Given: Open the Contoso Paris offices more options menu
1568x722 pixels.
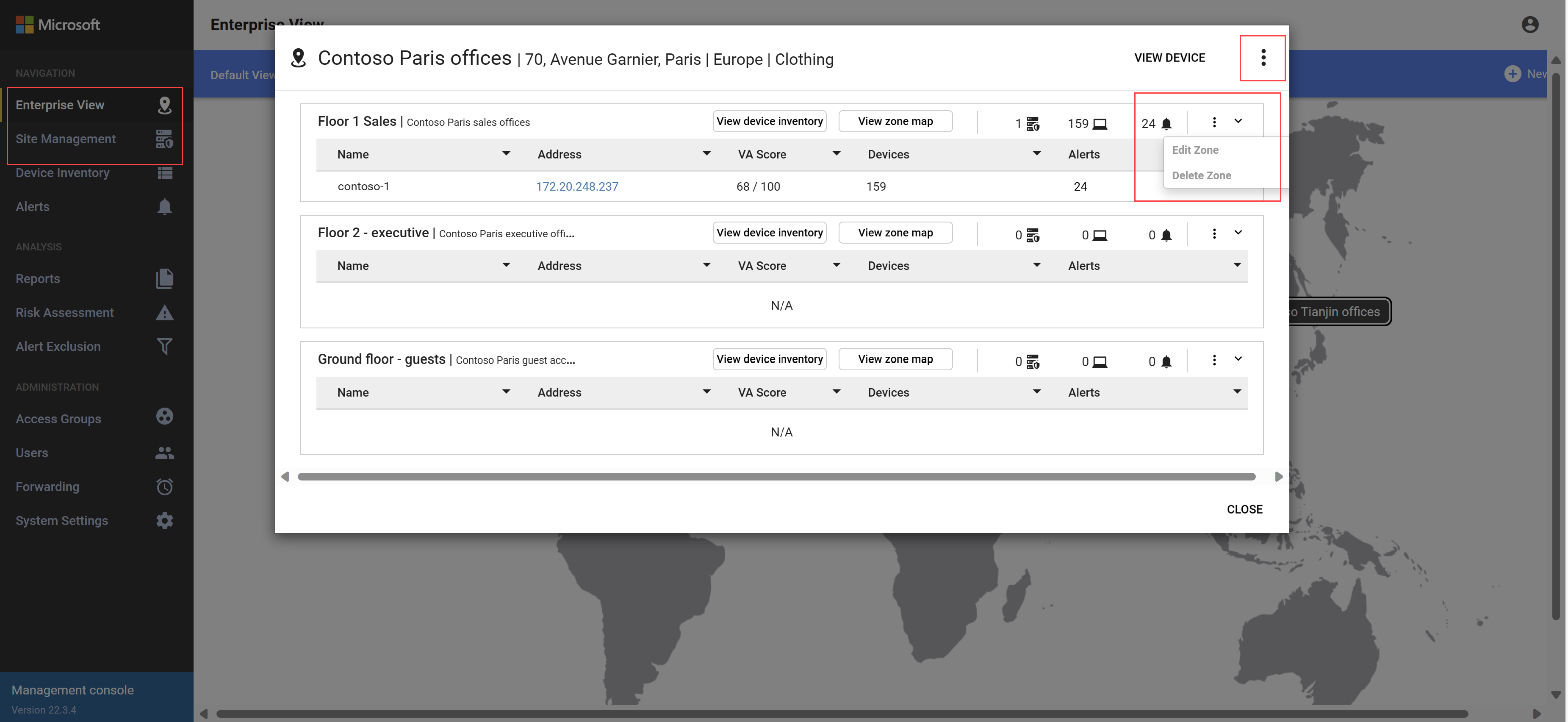Looking at the screenshot, I should (x=1263, y=58).
